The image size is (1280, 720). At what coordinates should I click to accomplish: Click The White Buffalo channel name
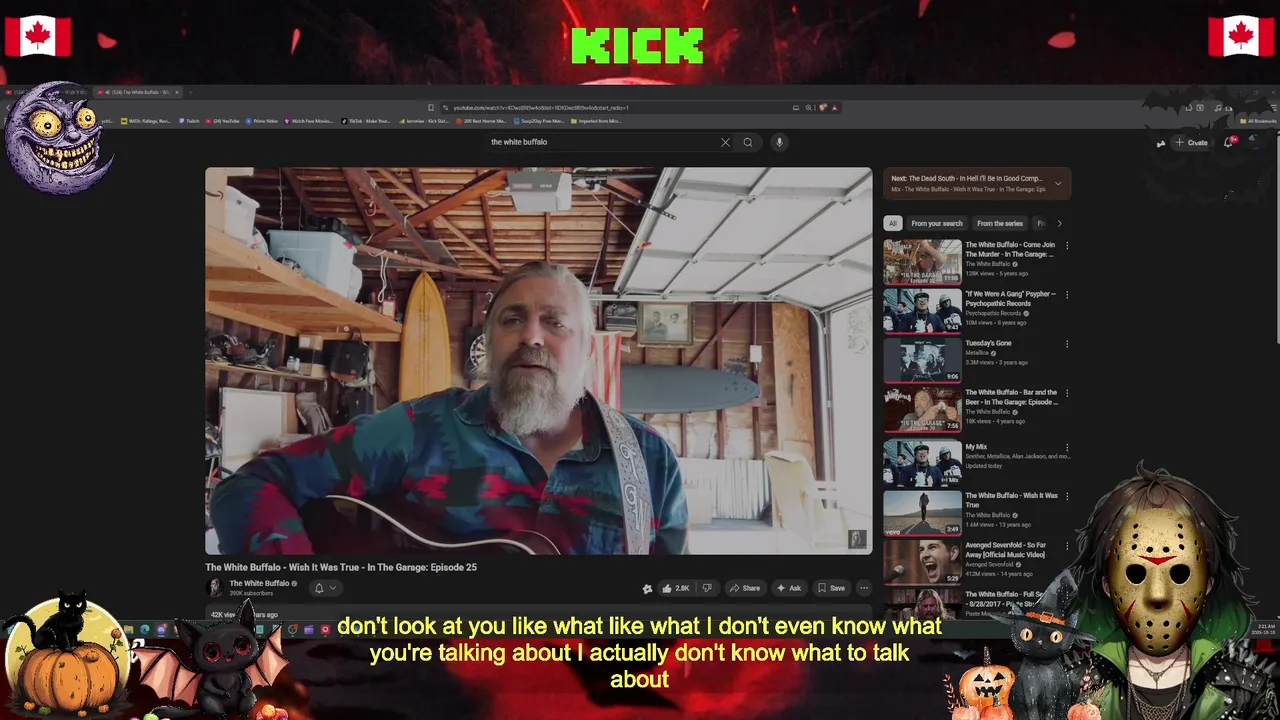(259, 583)
